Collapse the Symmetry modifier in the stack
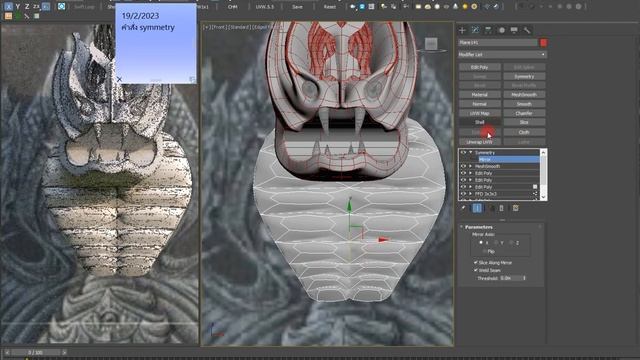This screenshot has height=360, width=640. [471, 153]
